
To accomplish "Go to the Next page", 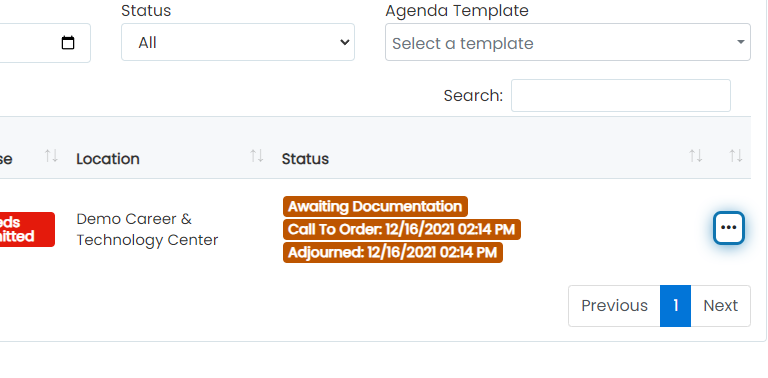I will (720, 306).
